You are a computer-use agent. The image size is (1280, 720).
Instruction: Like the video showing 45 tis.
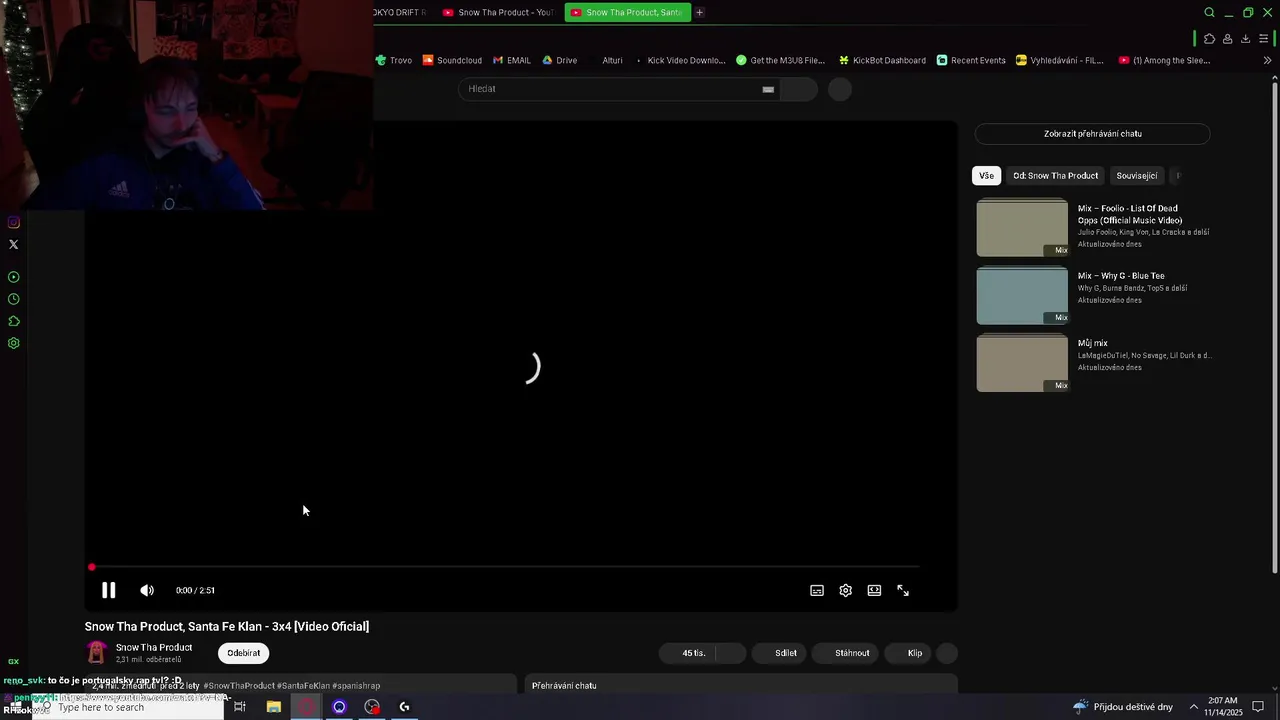coord(687,653)
